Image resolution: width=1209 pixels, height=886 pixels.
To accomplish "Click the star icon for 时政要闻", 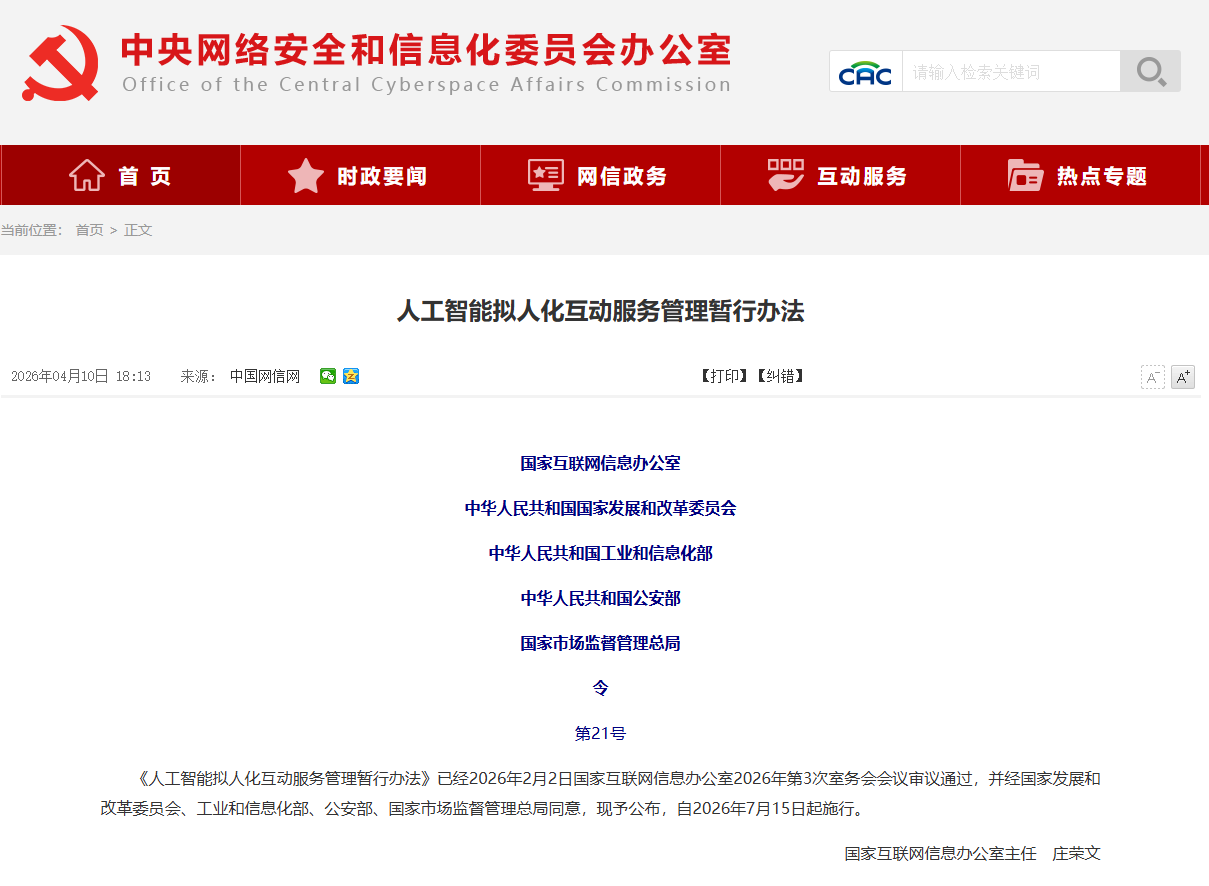I will coord(306,175).
